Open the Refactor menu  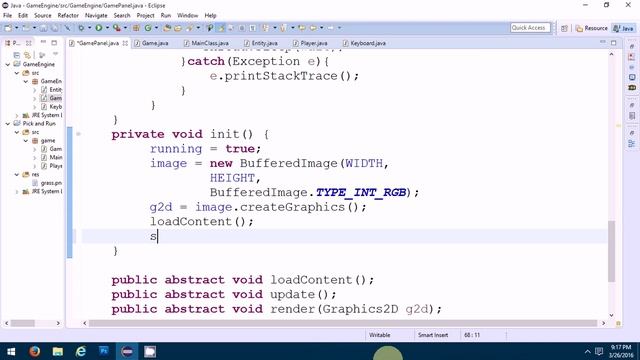[68, 16]
